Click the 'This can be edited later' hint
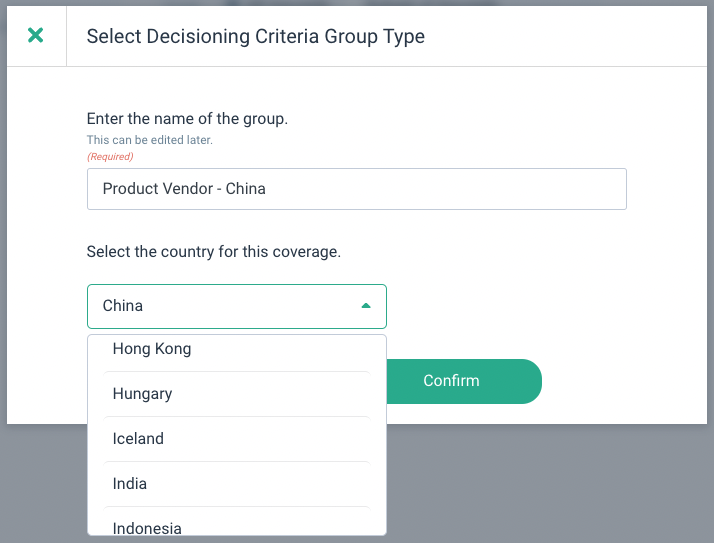714x543 pixels. tap(149, 140)
